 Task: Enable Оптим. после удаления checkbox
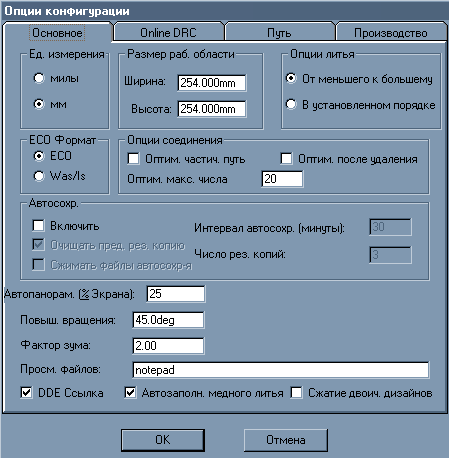coord(286,159)
